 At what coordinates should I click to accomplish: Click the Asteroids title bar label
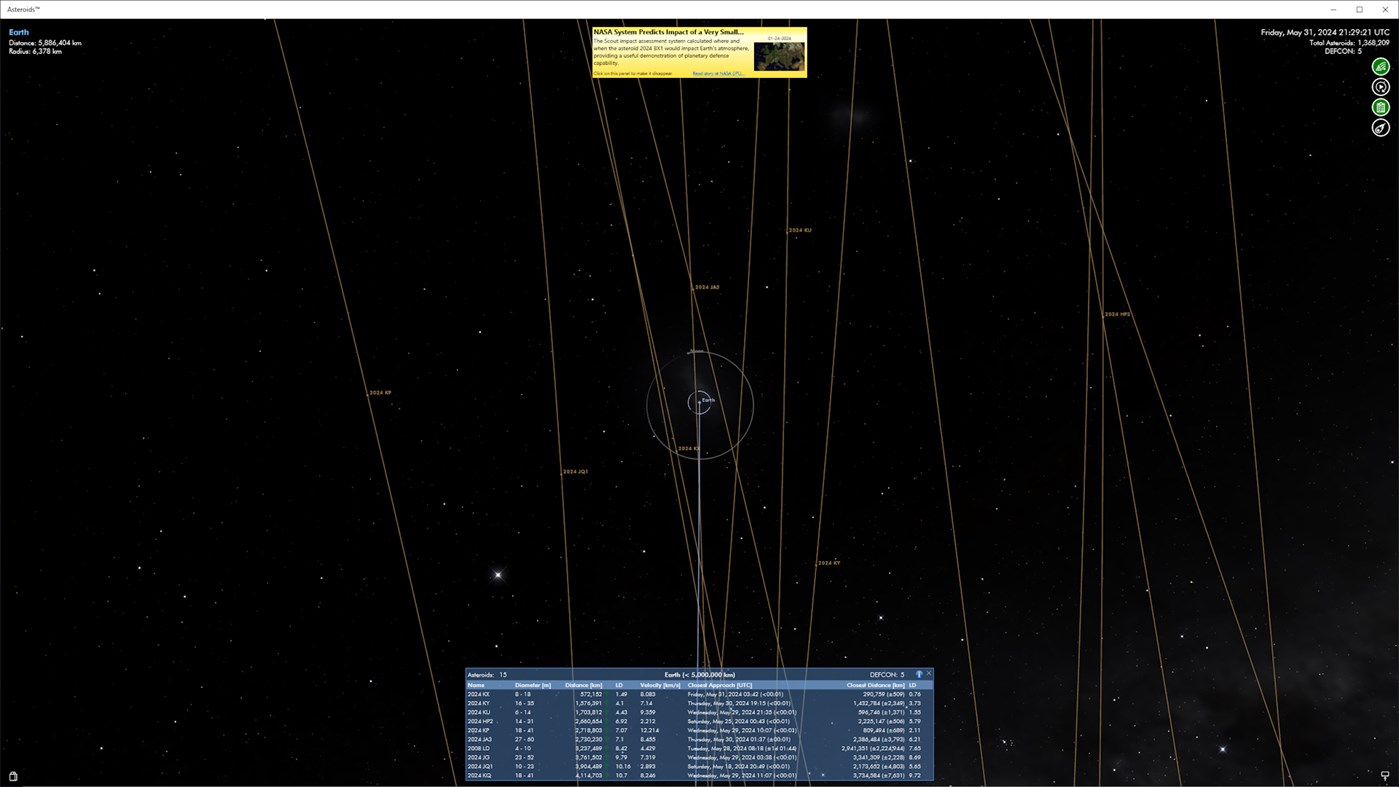[x=22, y=8]
